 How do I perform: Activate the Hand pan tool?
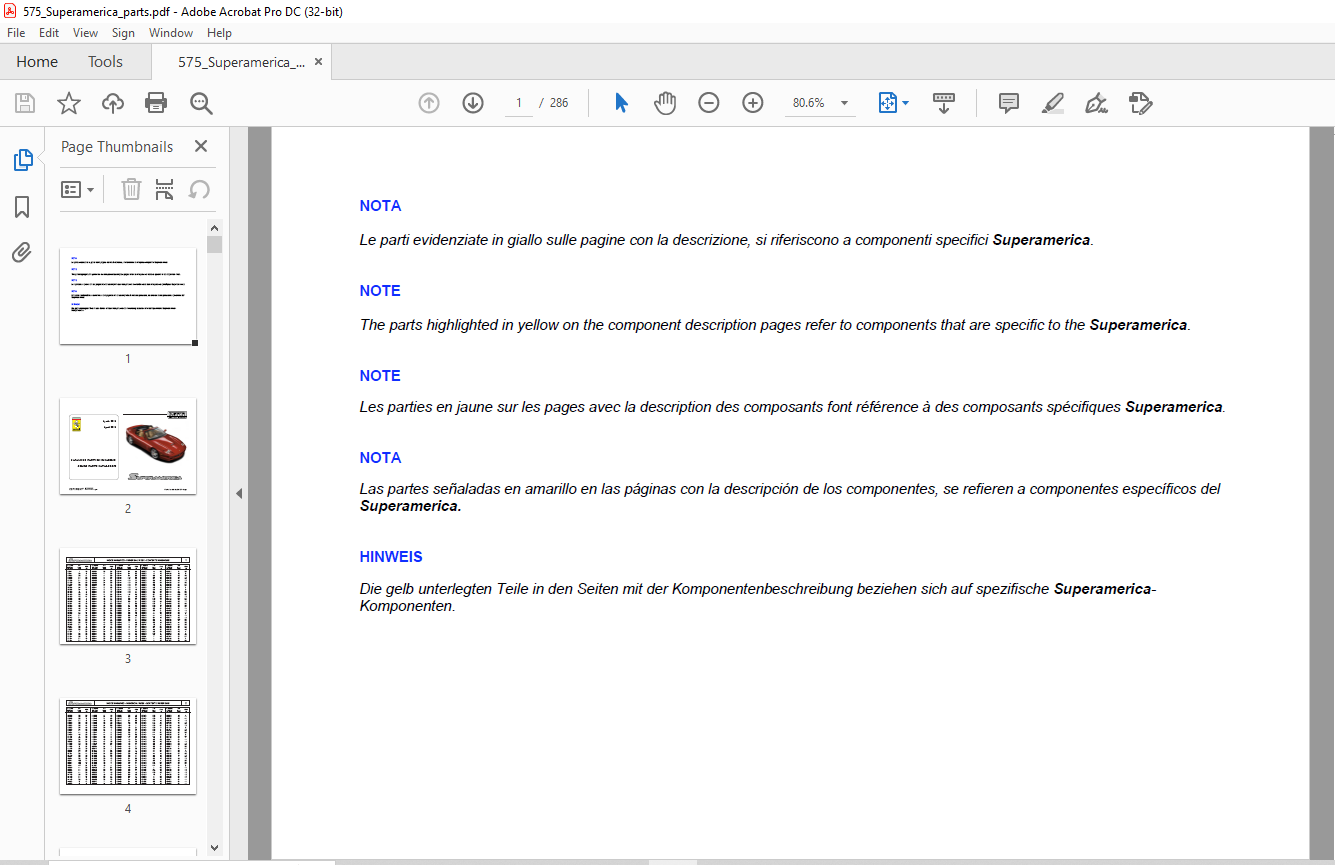click(x=665, y=103)
